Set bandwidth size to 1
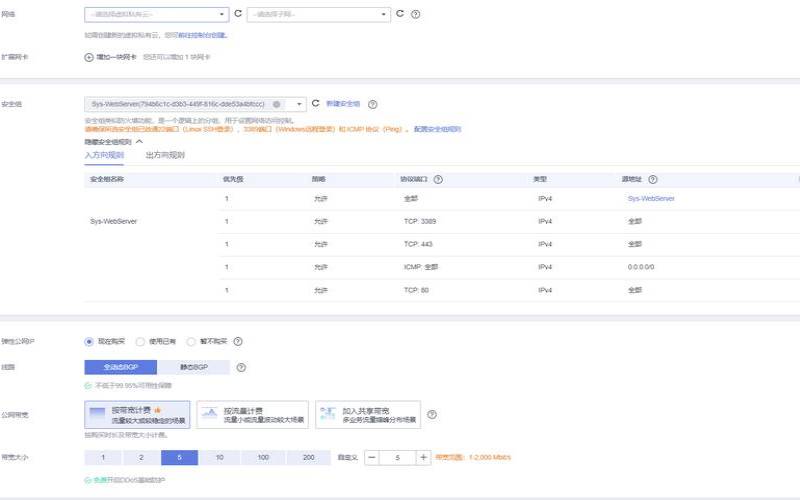The width and height of the screenshot is (800, 500). (103, 458)
